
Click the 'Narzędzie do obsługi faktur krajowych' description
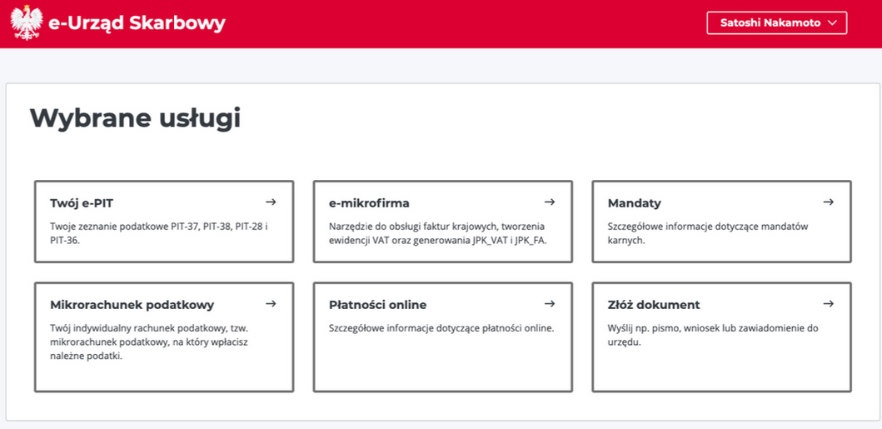click(437, 233)
